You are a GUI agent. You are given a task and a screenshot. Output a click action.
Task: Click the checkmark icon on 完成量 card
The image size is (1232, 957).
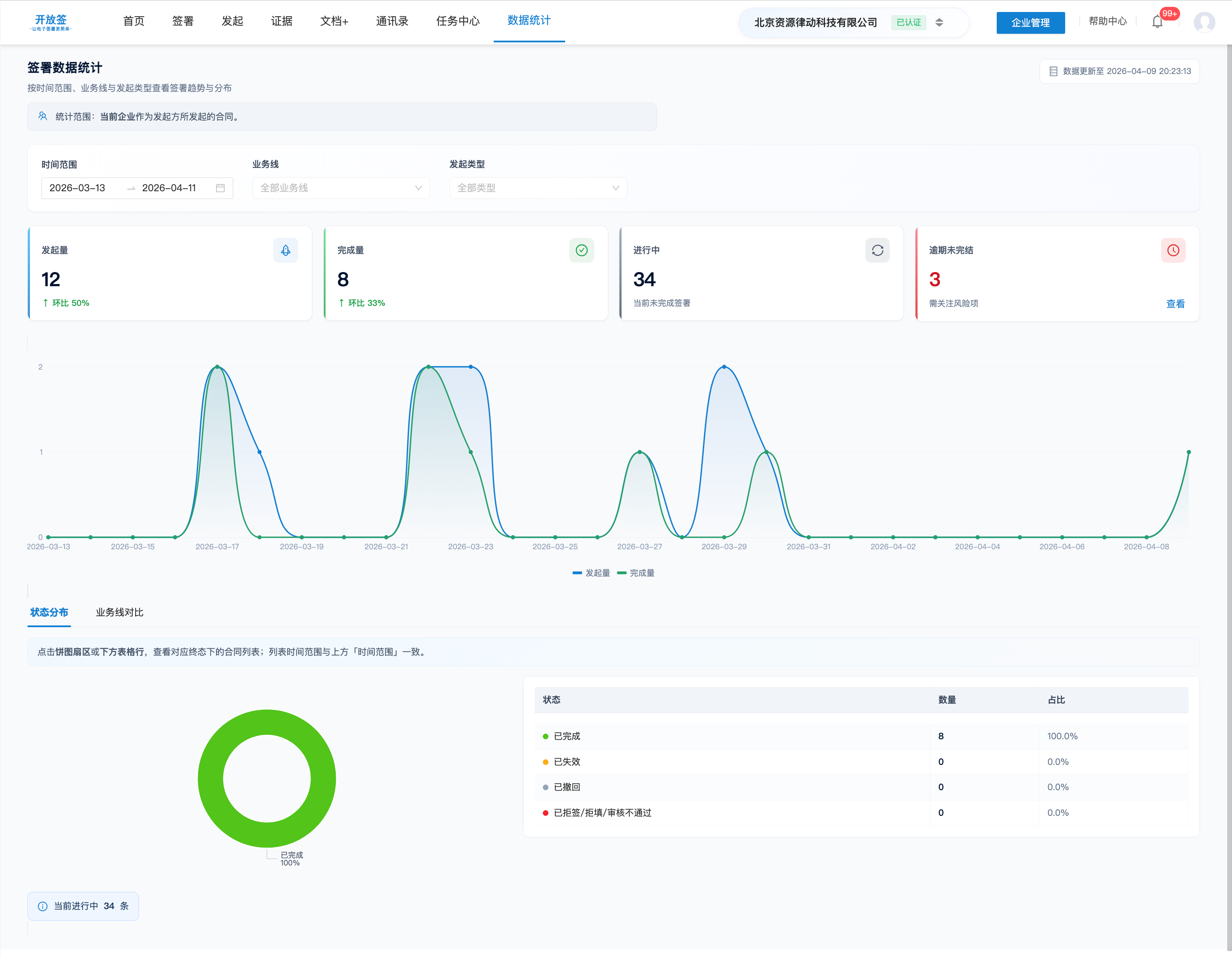coord(581,250)
